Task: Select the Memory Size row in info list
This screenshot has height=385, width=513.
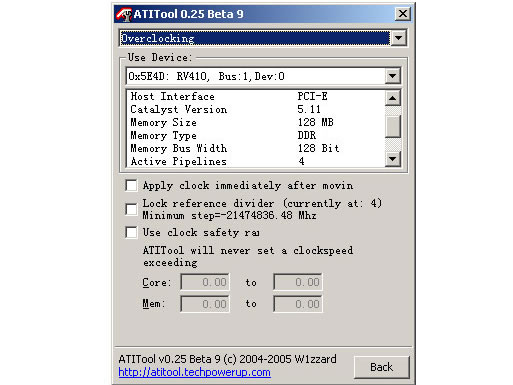Action: click(x=256, y=122)
